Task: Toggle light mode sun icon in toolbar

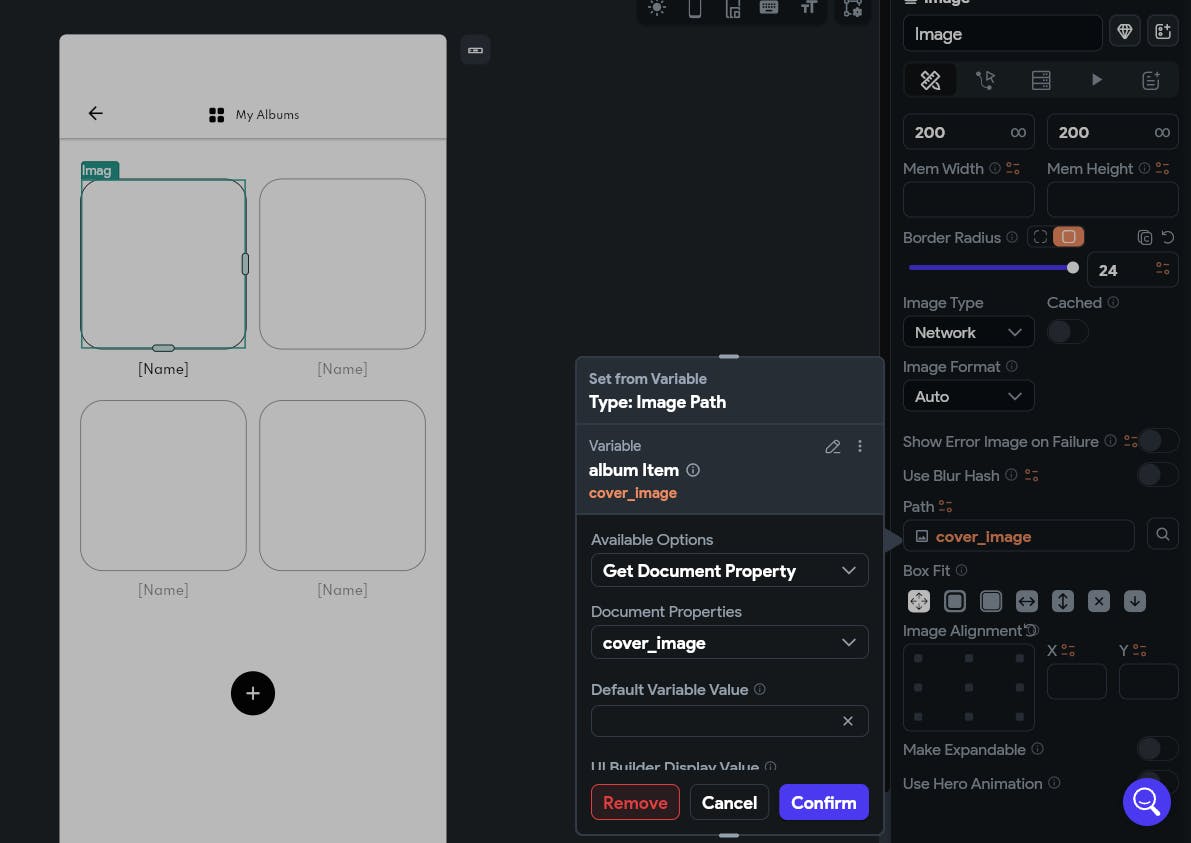Action: [657, 8]
